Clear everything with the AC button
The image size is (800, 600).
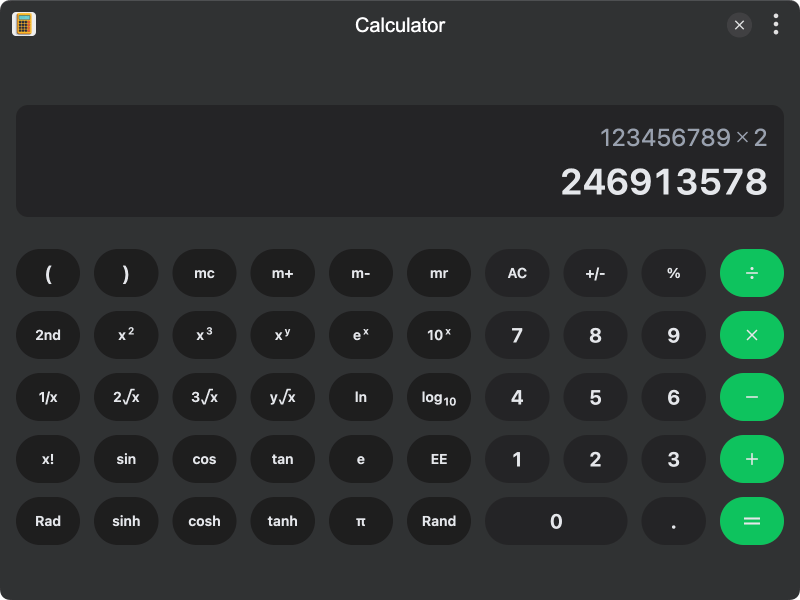pos(517,273)
